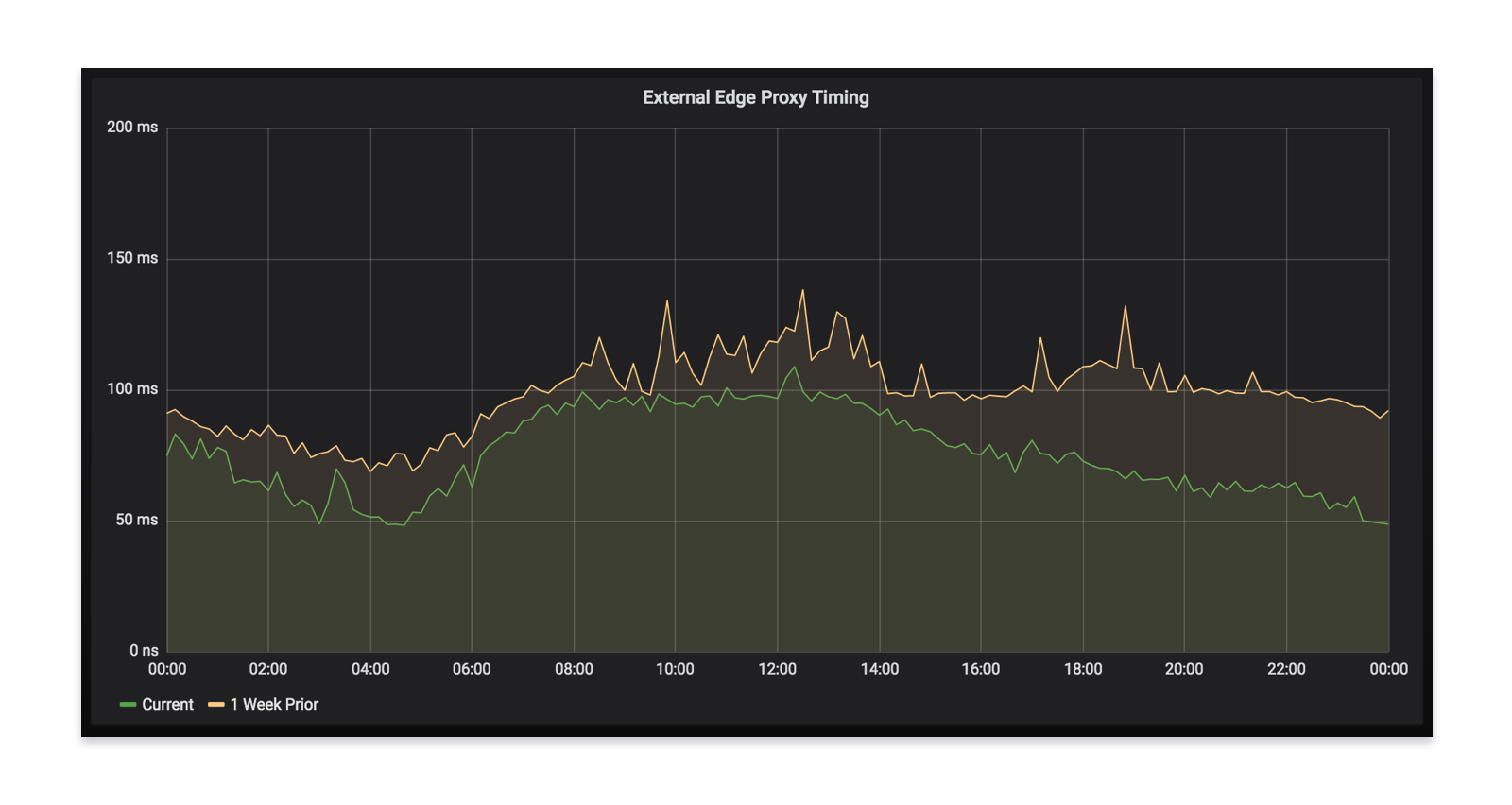Image resolution: width=1512 pixels, height=805 pixels.
Task: Click the yellow spike near 19:00
Action: coord(1125,307)
